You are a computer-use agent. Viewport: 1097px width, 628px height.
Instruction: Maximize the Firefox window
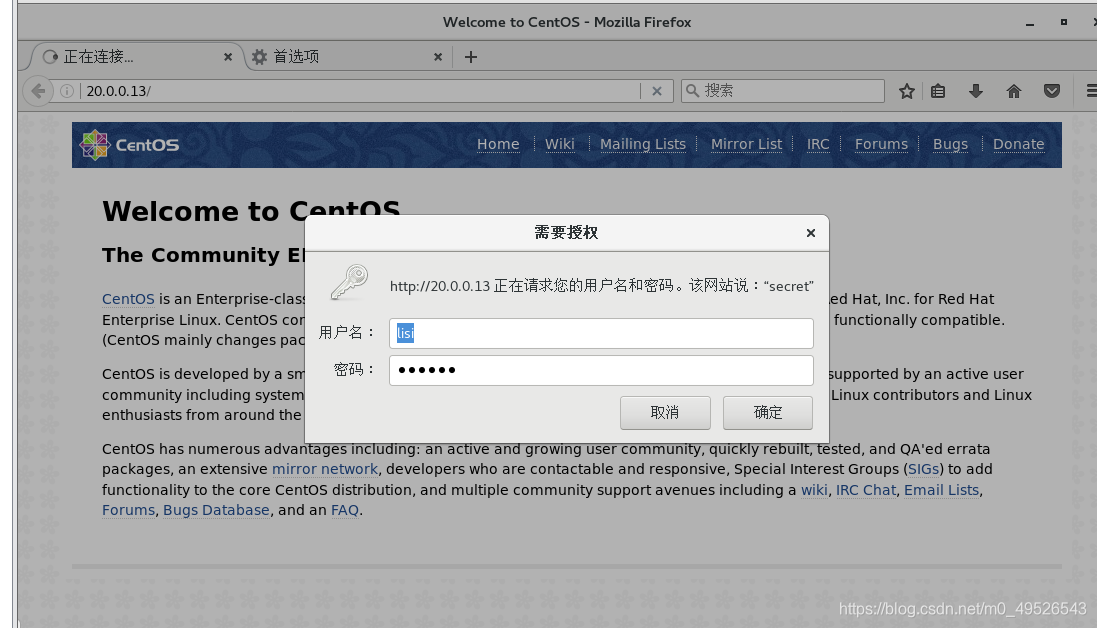(x=1063, y=22)
